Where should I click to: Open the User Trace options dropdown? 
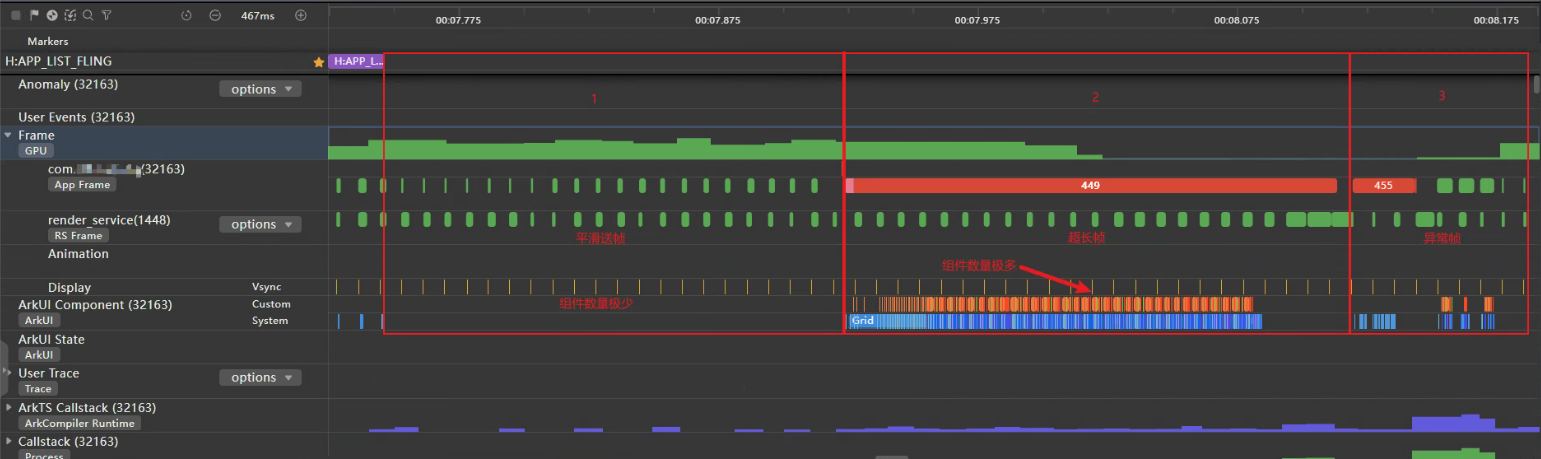[260, 377]
